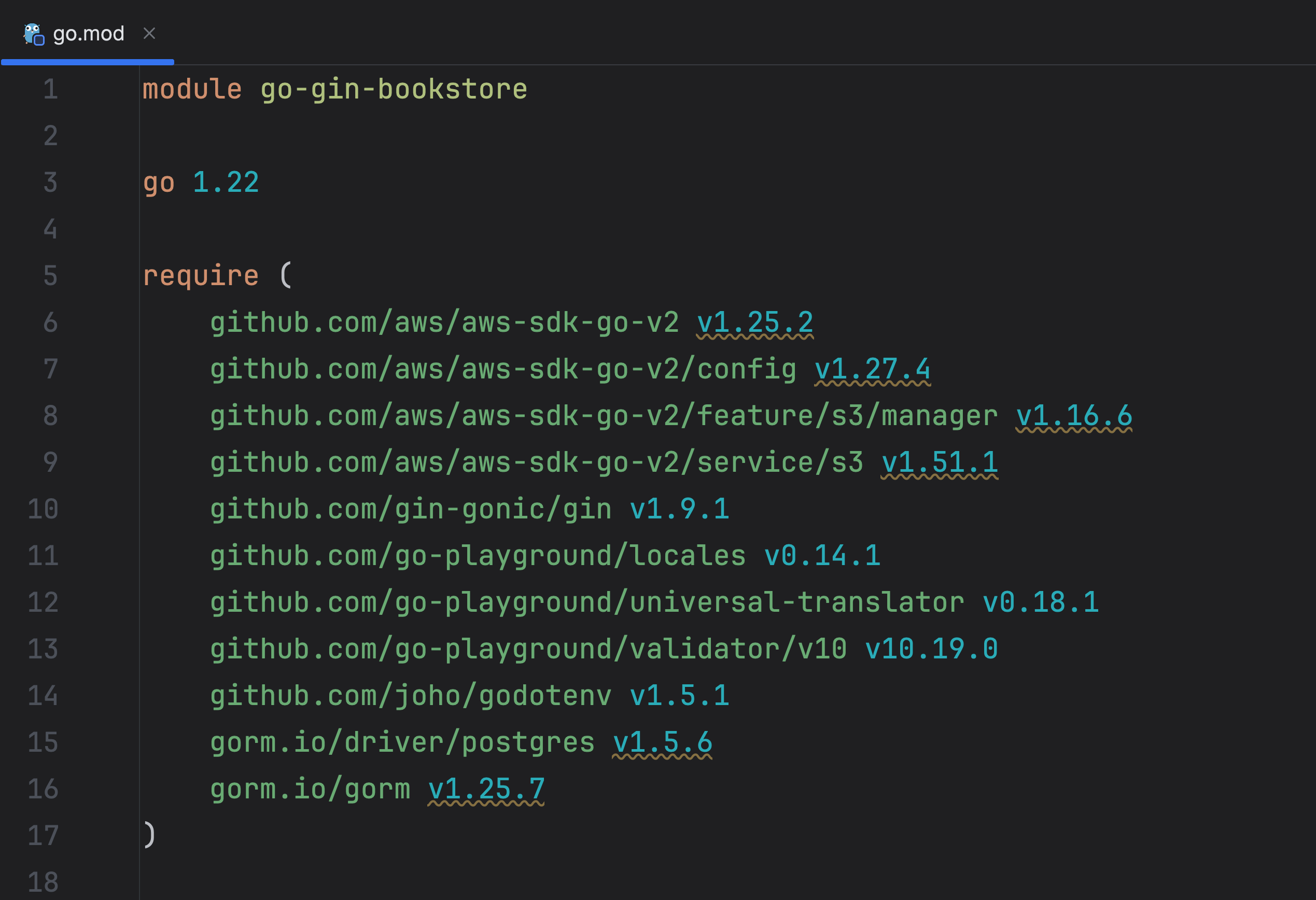
Task: Click the gorm postgres driver version v1.5.6
Action: click(663, 742)
